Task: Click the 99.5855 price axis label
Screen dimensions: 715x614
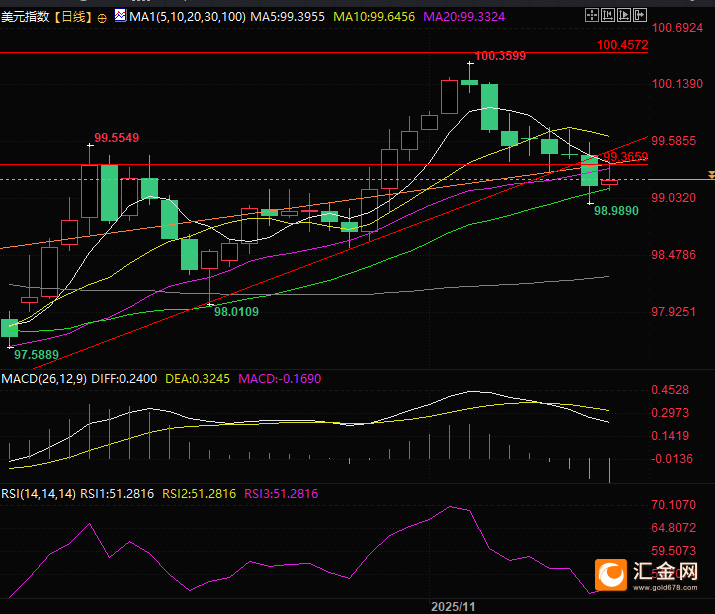Action: [674, 140]
